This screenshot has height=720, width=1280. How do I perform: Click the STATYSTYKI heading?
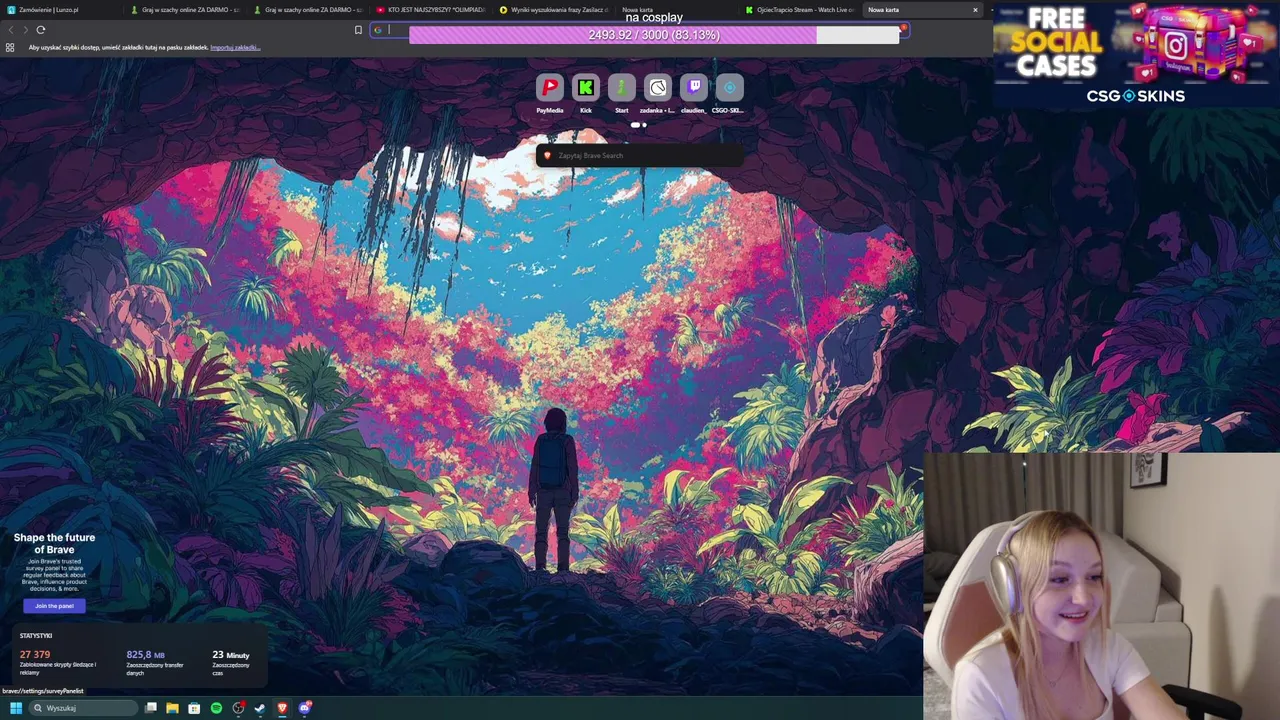tap(36, 636)
